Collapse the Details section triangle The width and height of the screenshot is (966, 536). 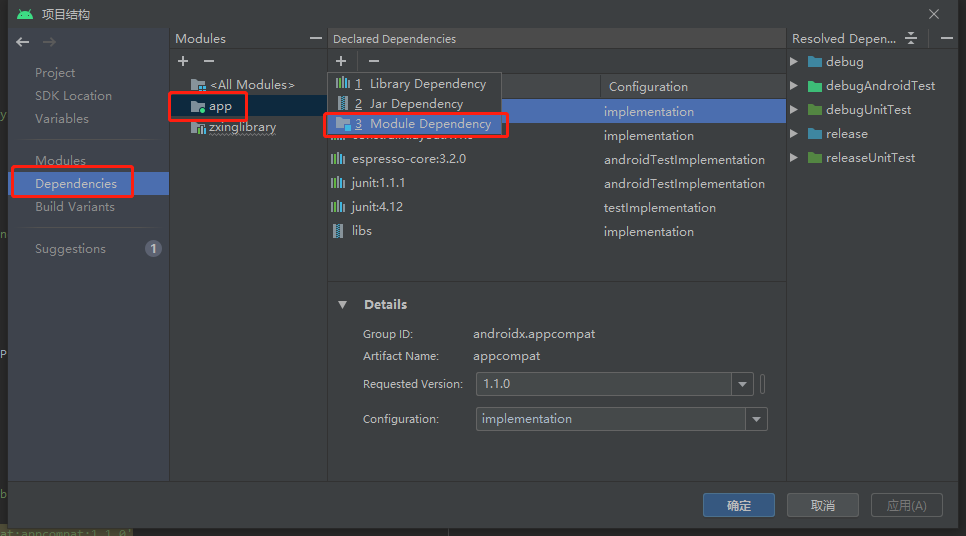tap(343, 304)
